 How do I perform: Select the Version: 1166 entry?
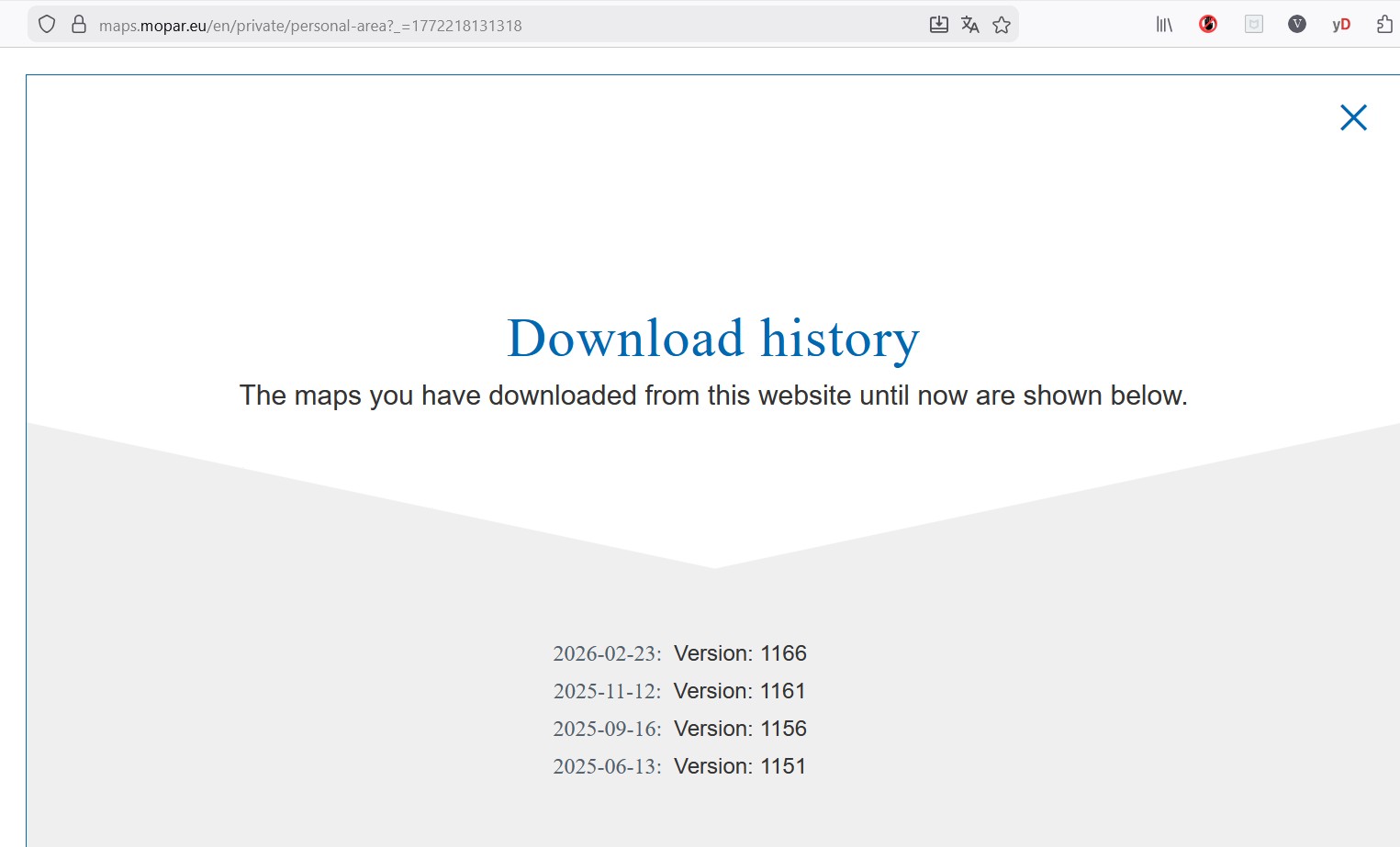740,653
